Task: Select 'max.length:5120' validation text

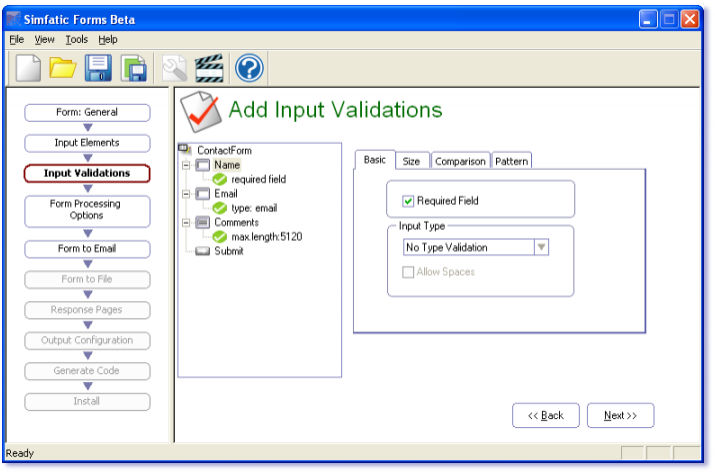Action: (x=267, y=237)
